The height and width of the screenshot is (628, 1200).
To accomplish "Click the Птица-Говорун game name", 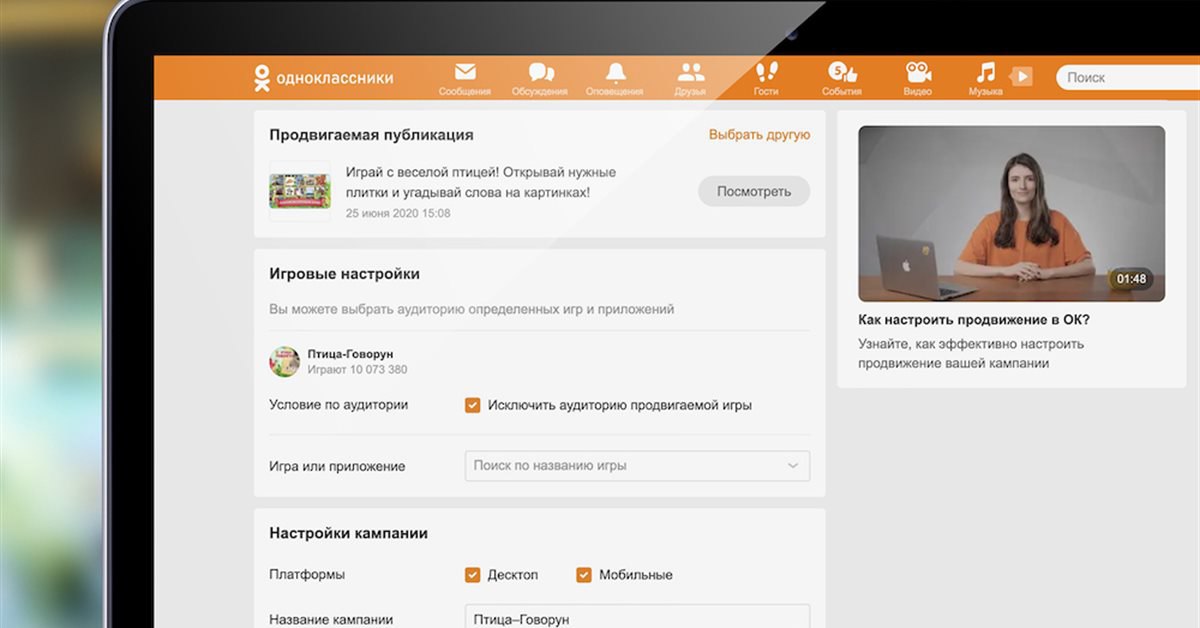I will click(350, 354).
